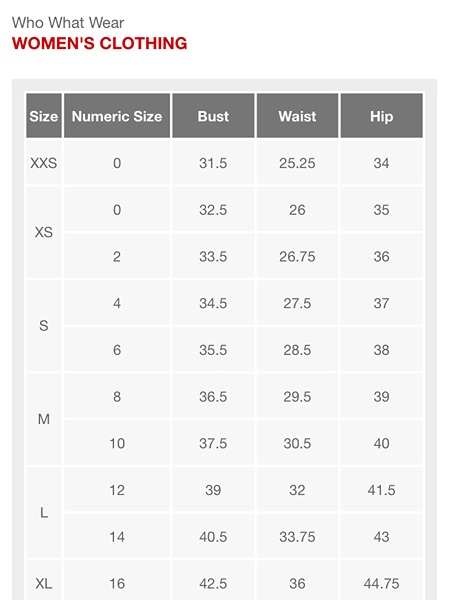Click the Who What Wear brand text

[68, 23]
